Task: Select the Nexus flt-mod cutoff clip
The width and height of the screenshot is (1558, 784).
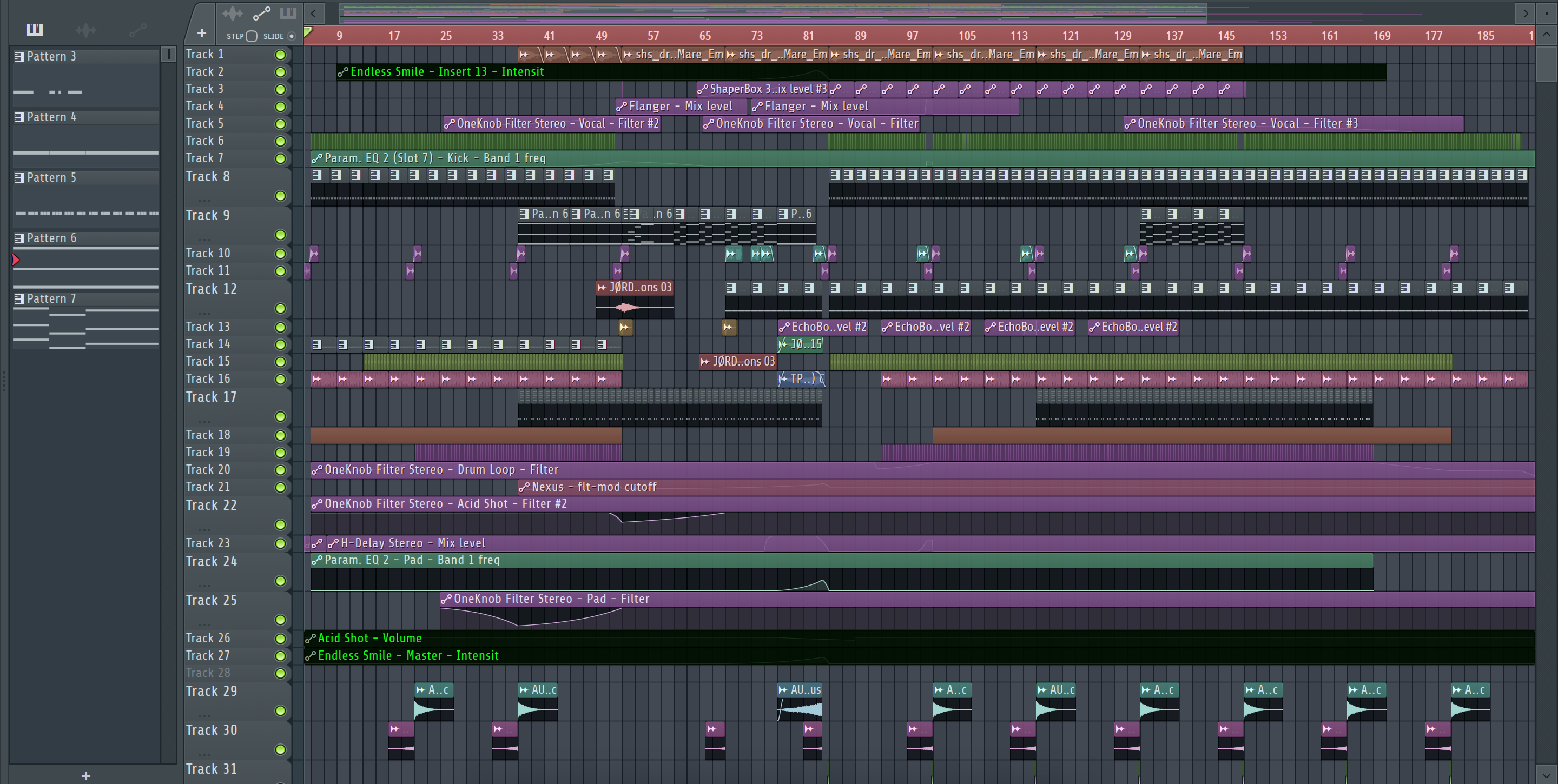Action: pyautogui.click(x=1026, y=487)
